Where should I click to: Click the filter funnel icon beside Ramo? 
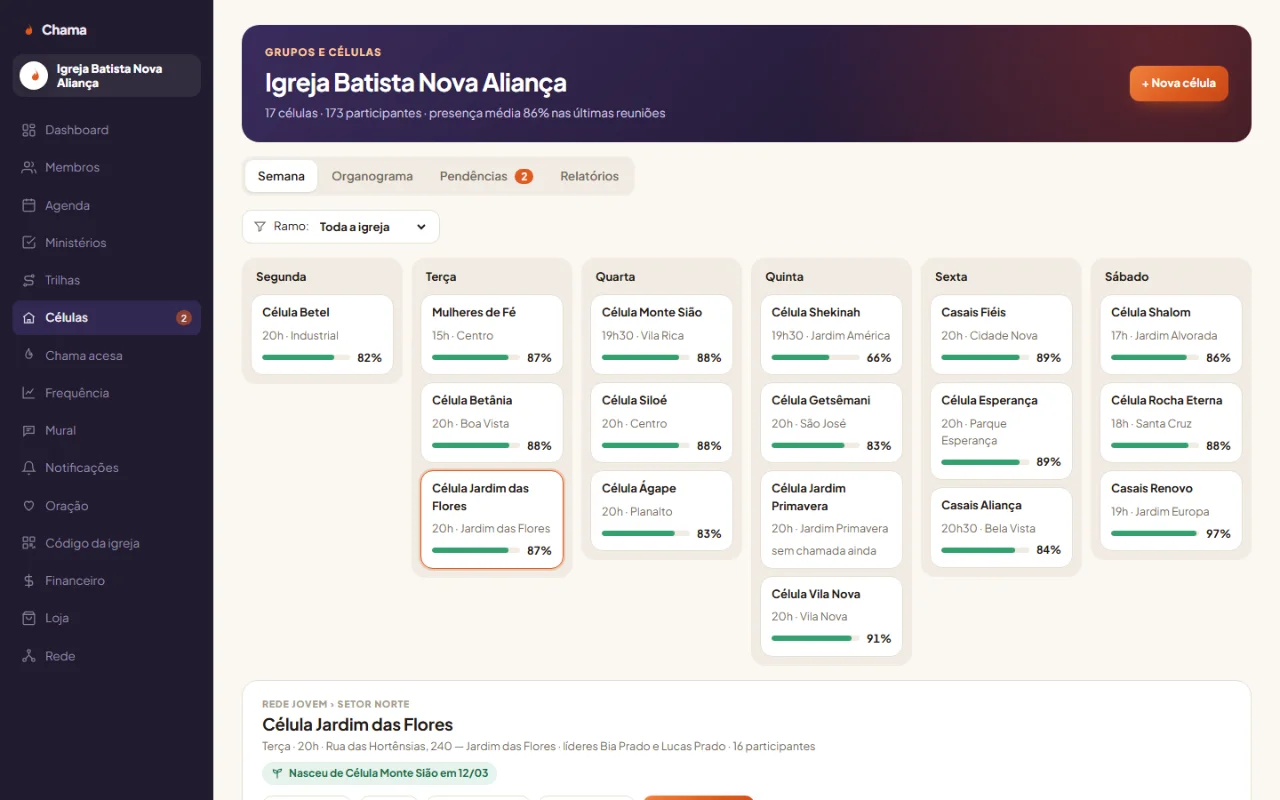pyautogui.click(x=260, y=227)
